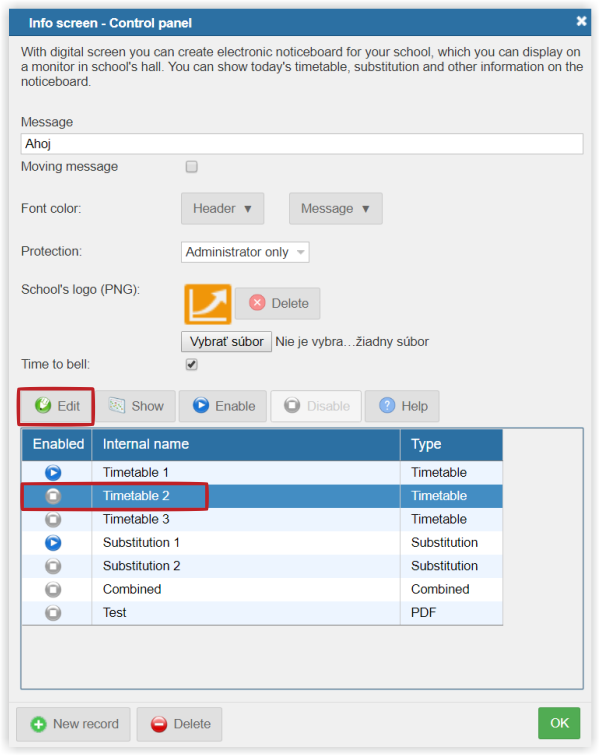Expand the Protection Administrator only dropdown
The width and height of the screenshot is (600, 756).
point(245,252)
